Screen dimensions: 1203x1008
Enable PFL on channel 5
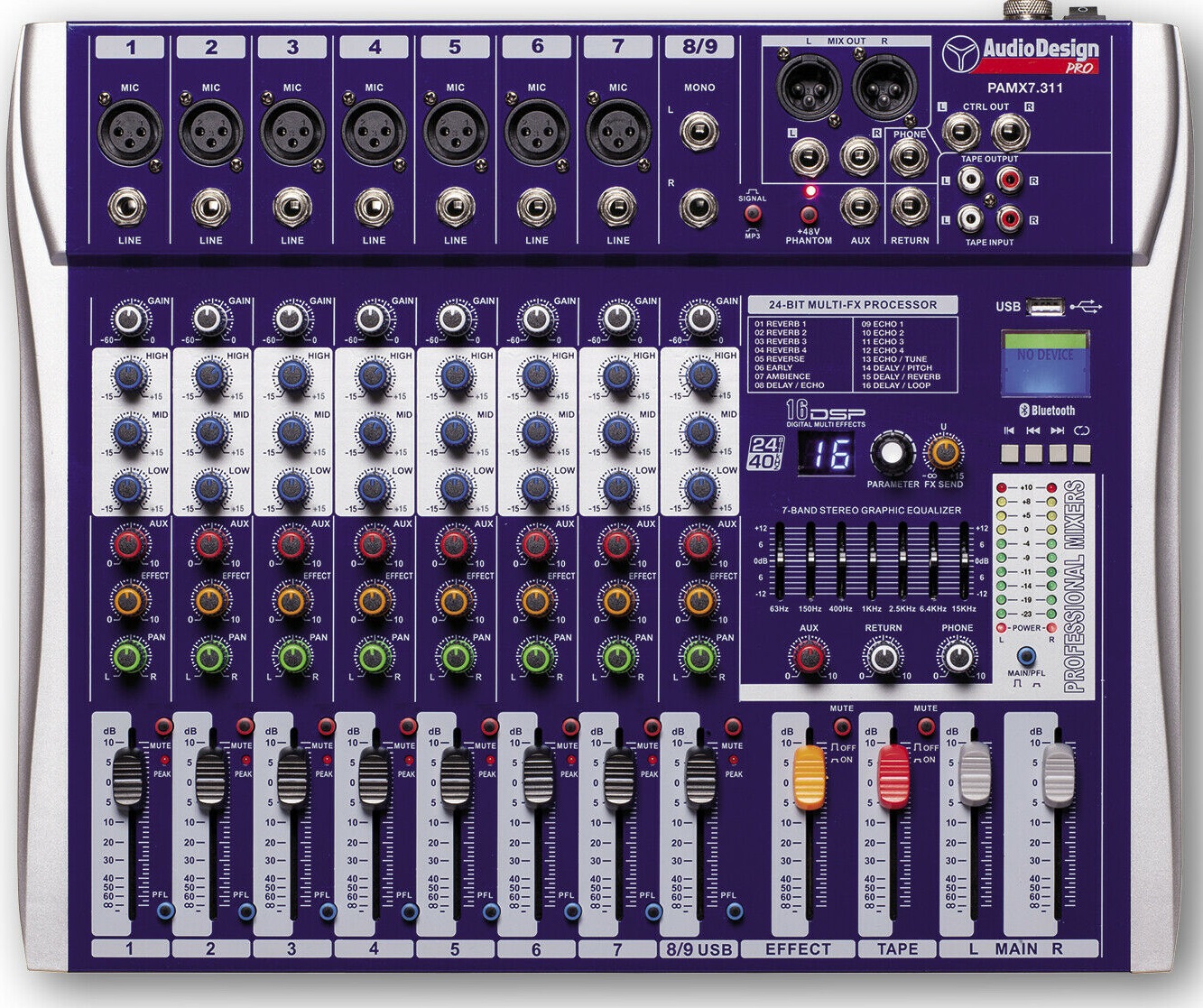click(x=489, y=912)
